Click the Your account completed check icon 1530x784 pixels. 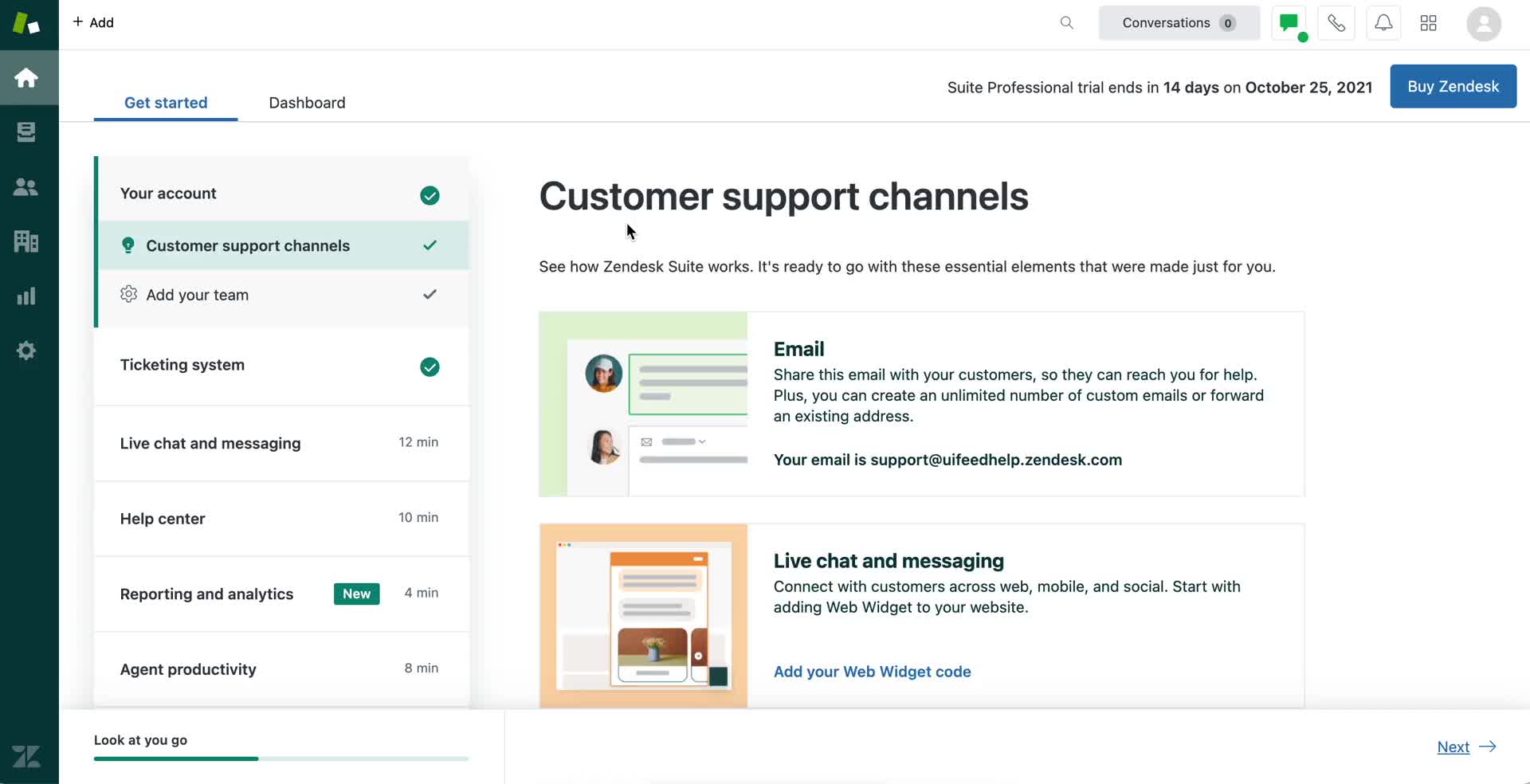coord(430,195)
